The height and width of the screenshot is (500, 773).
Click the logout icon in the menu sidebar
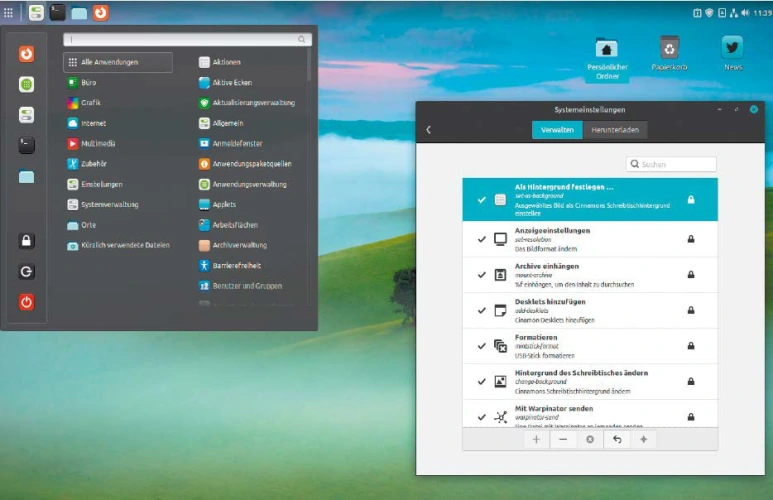[27, 271]
